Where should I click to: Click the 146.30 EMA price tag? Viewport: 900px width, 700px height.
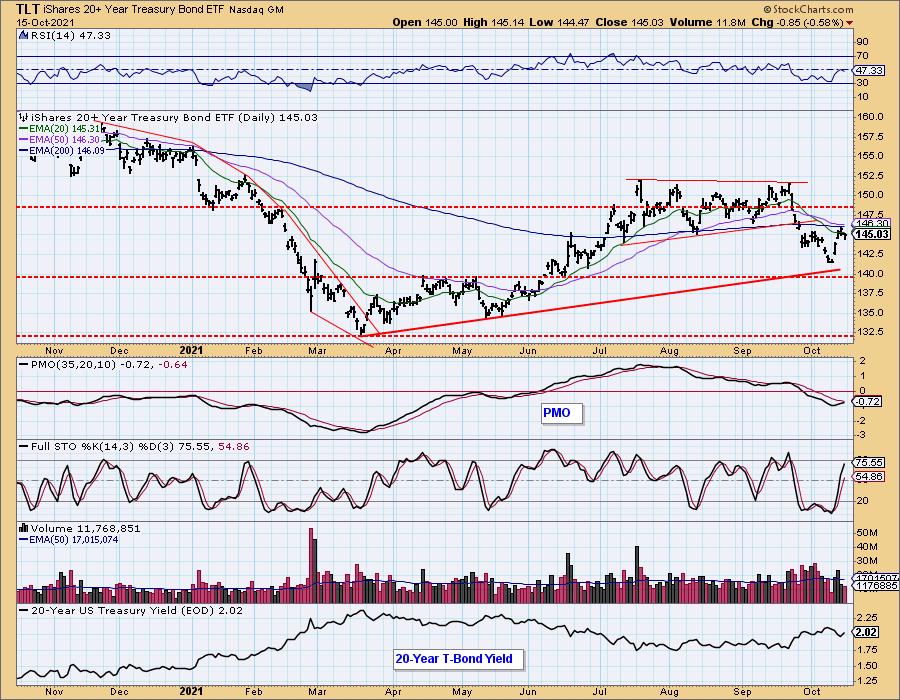[x=872, y=223]
